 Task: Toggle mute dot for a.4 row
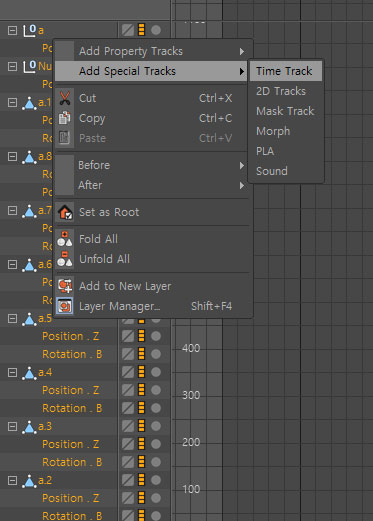click(x=156, y=372)
